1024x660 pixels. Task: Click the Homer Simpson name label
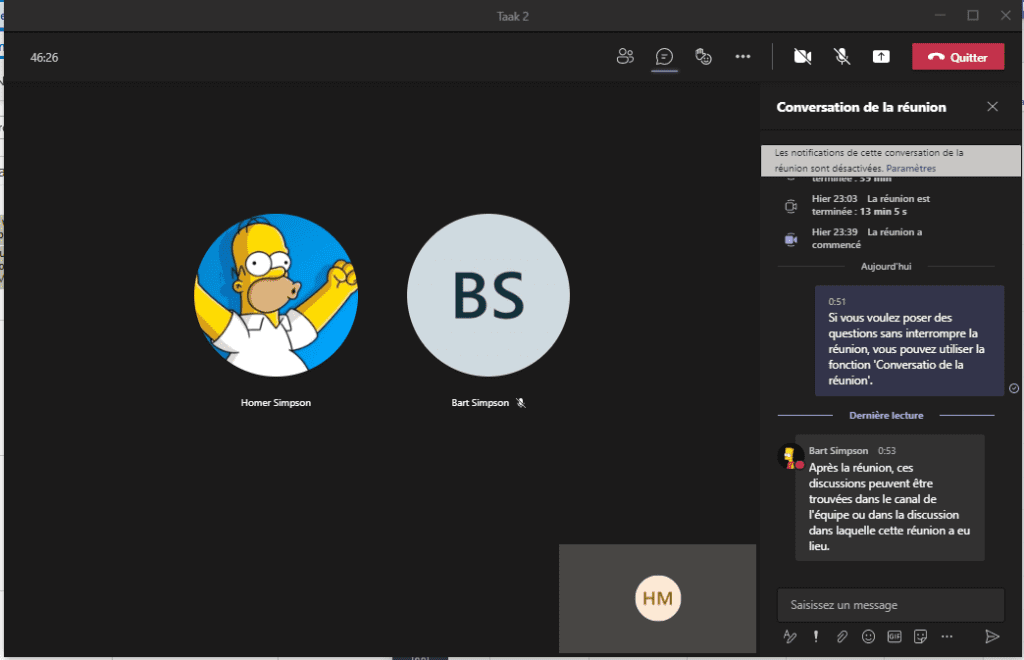(x=276, y=403)
